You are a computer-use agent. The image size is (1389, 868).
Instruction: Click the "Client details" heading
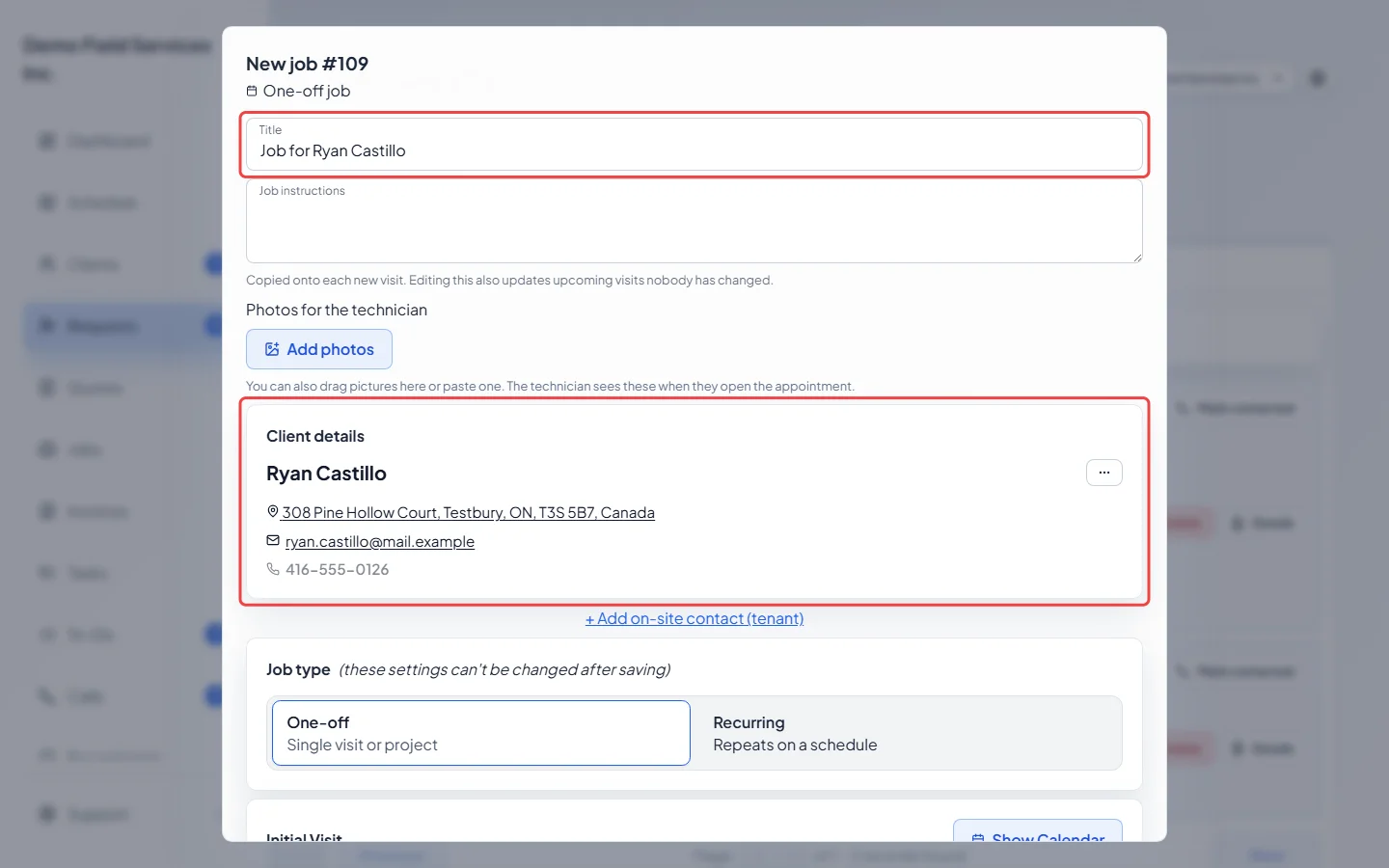click(x=315, y=436)
